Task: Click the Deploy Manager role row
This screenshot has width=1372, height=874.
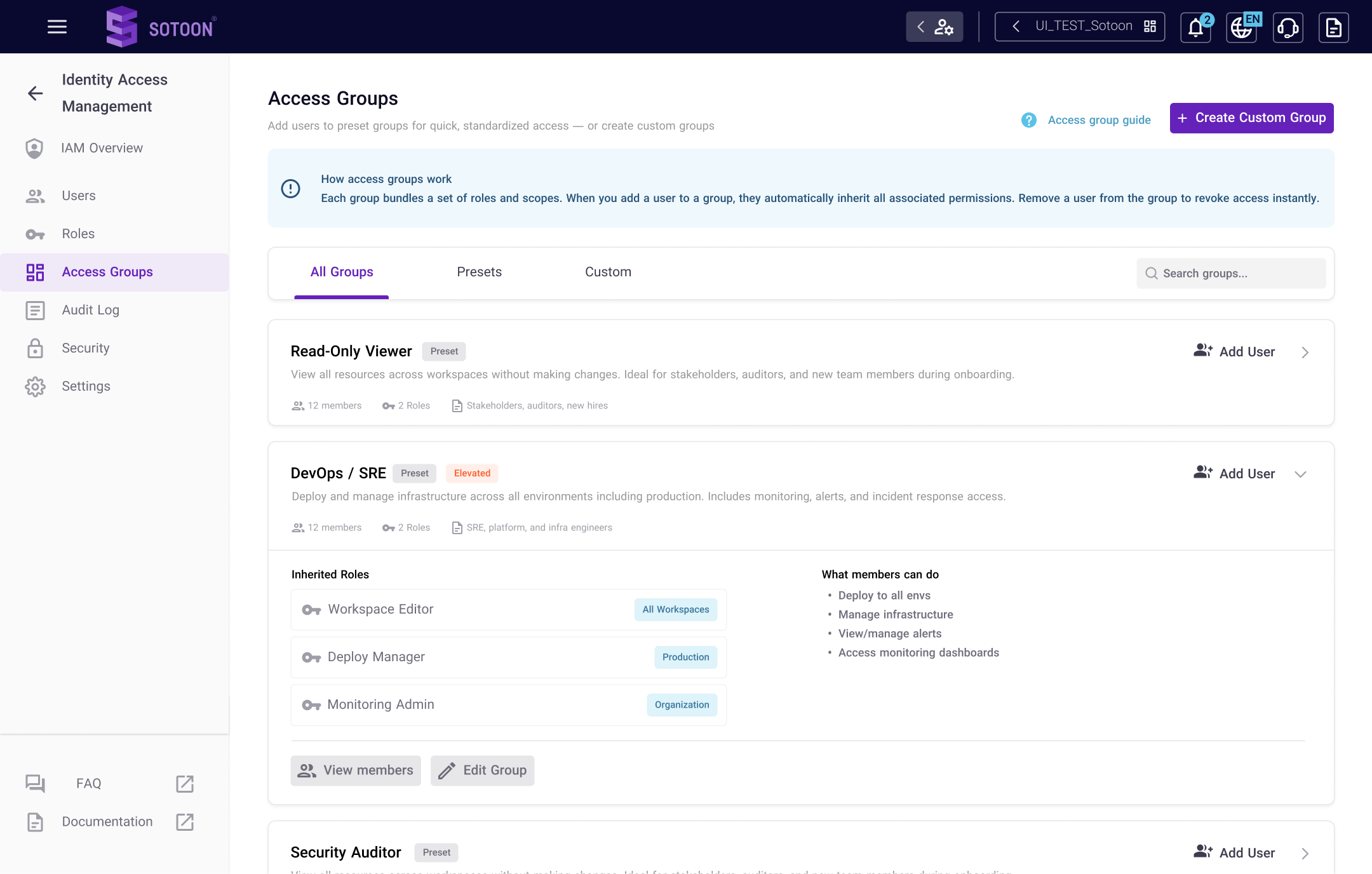Action: [x=508, y=657]
